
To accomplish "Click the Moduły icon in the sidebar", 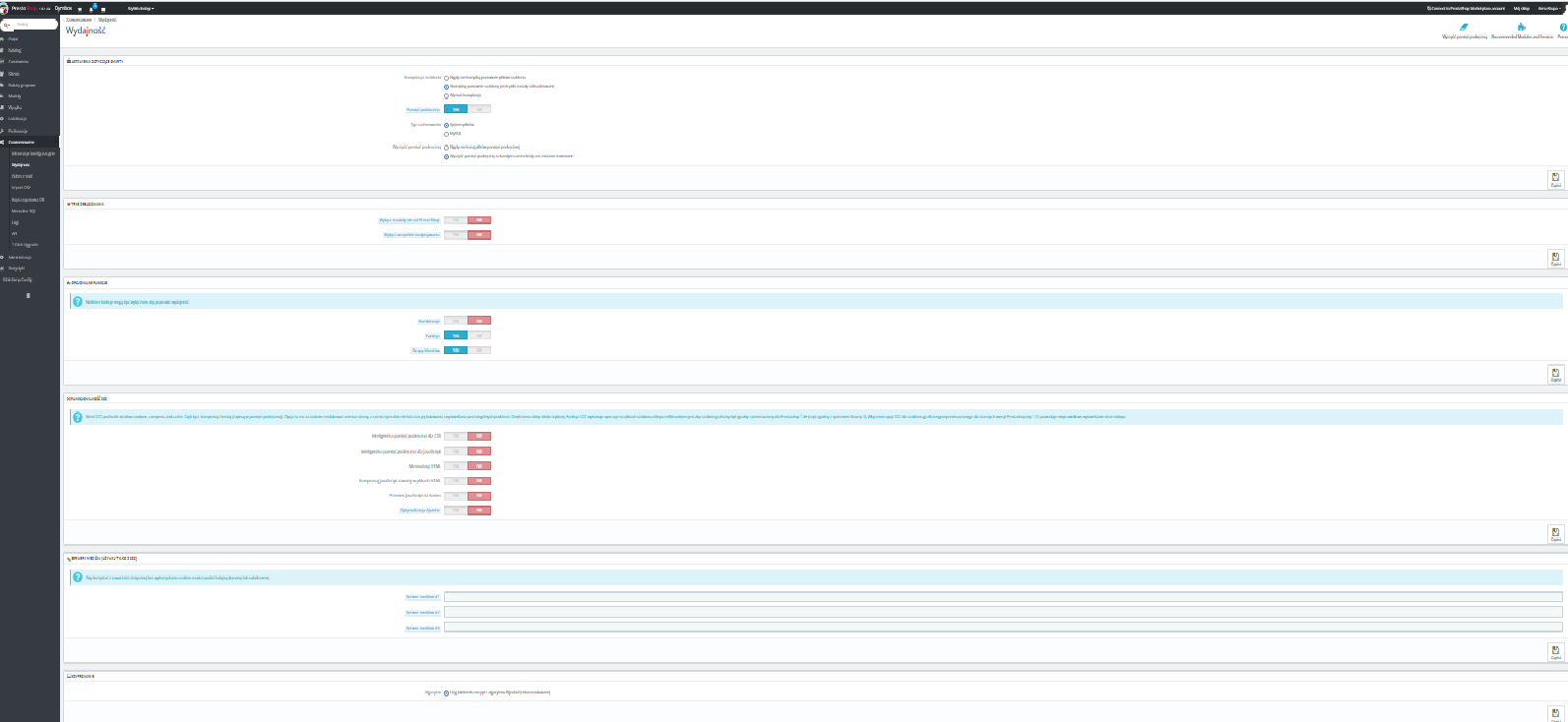I will coord(3,96).
